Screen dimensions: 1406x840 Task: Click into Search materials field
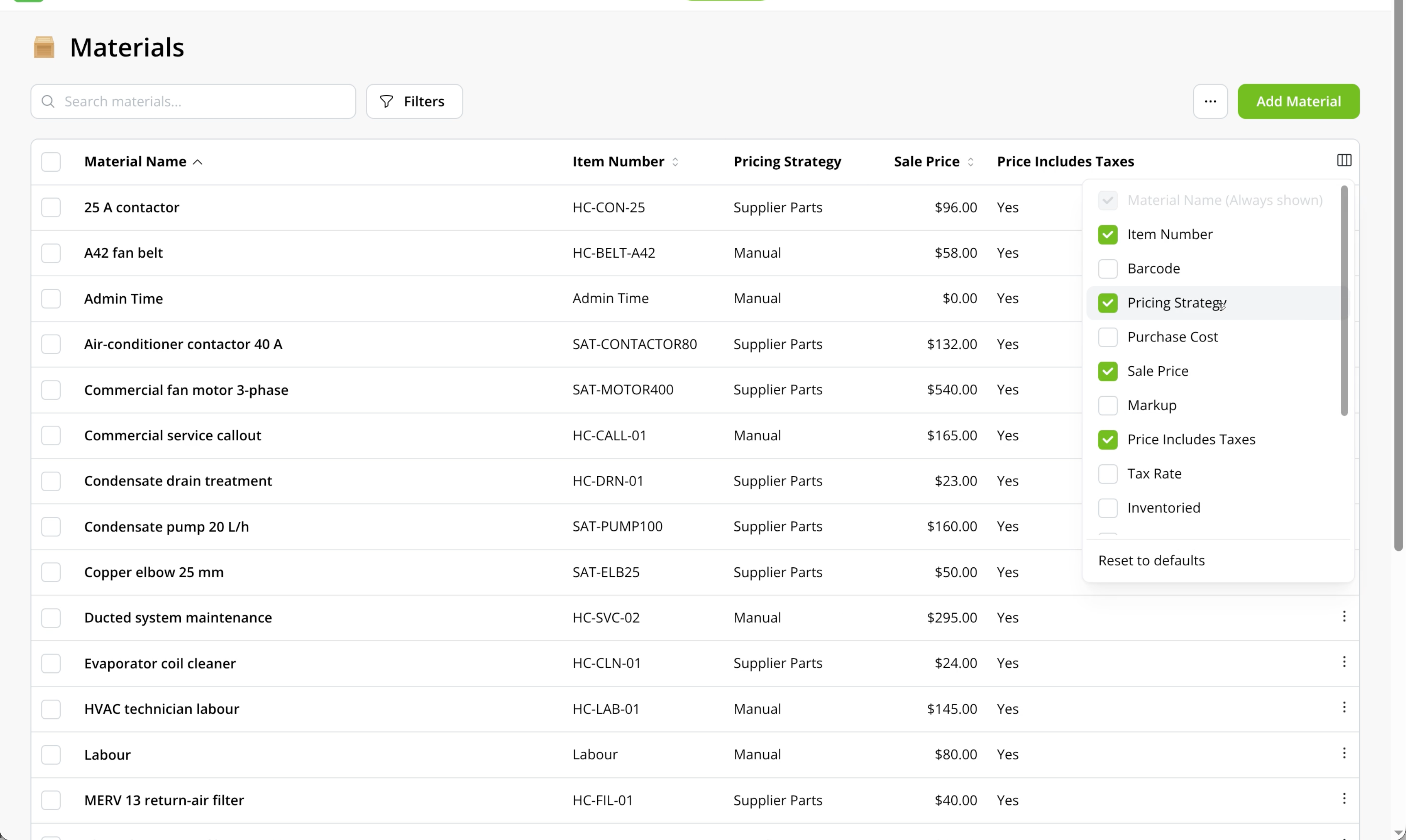pyautogui.click(x=194, y=101)
